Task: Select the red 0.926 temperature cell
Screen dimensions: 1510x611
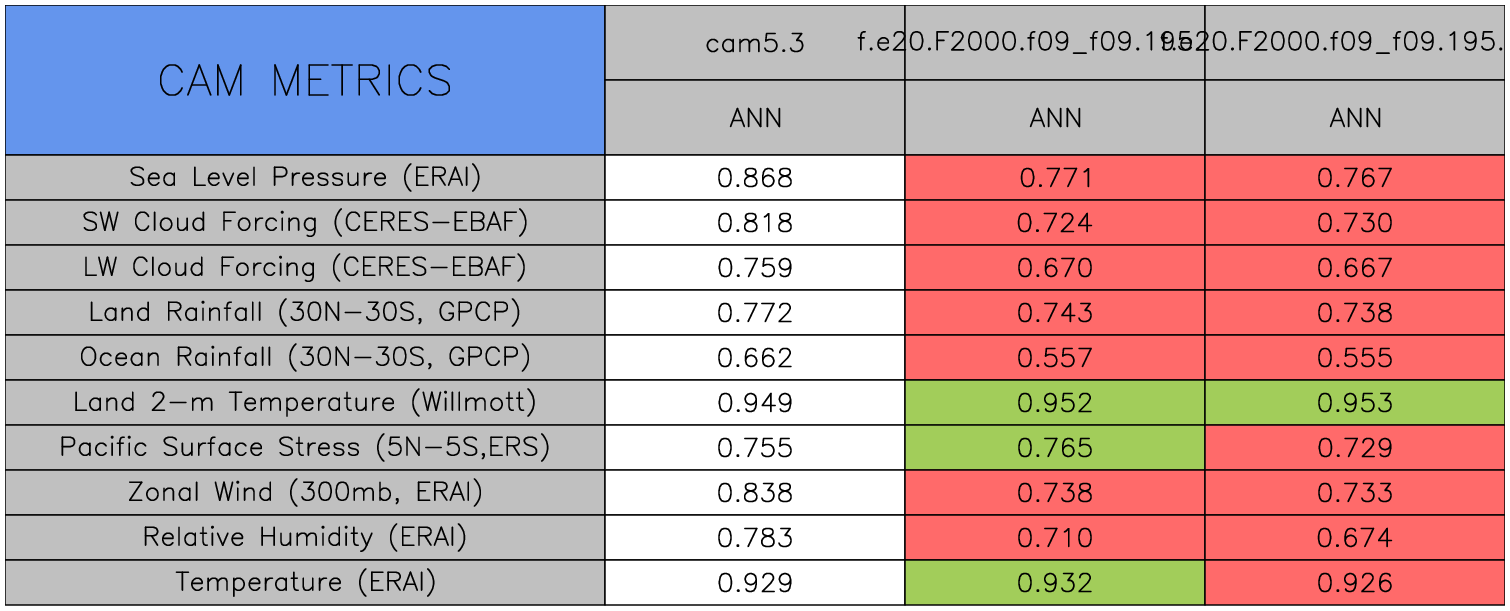Action: coord(1355,583)
